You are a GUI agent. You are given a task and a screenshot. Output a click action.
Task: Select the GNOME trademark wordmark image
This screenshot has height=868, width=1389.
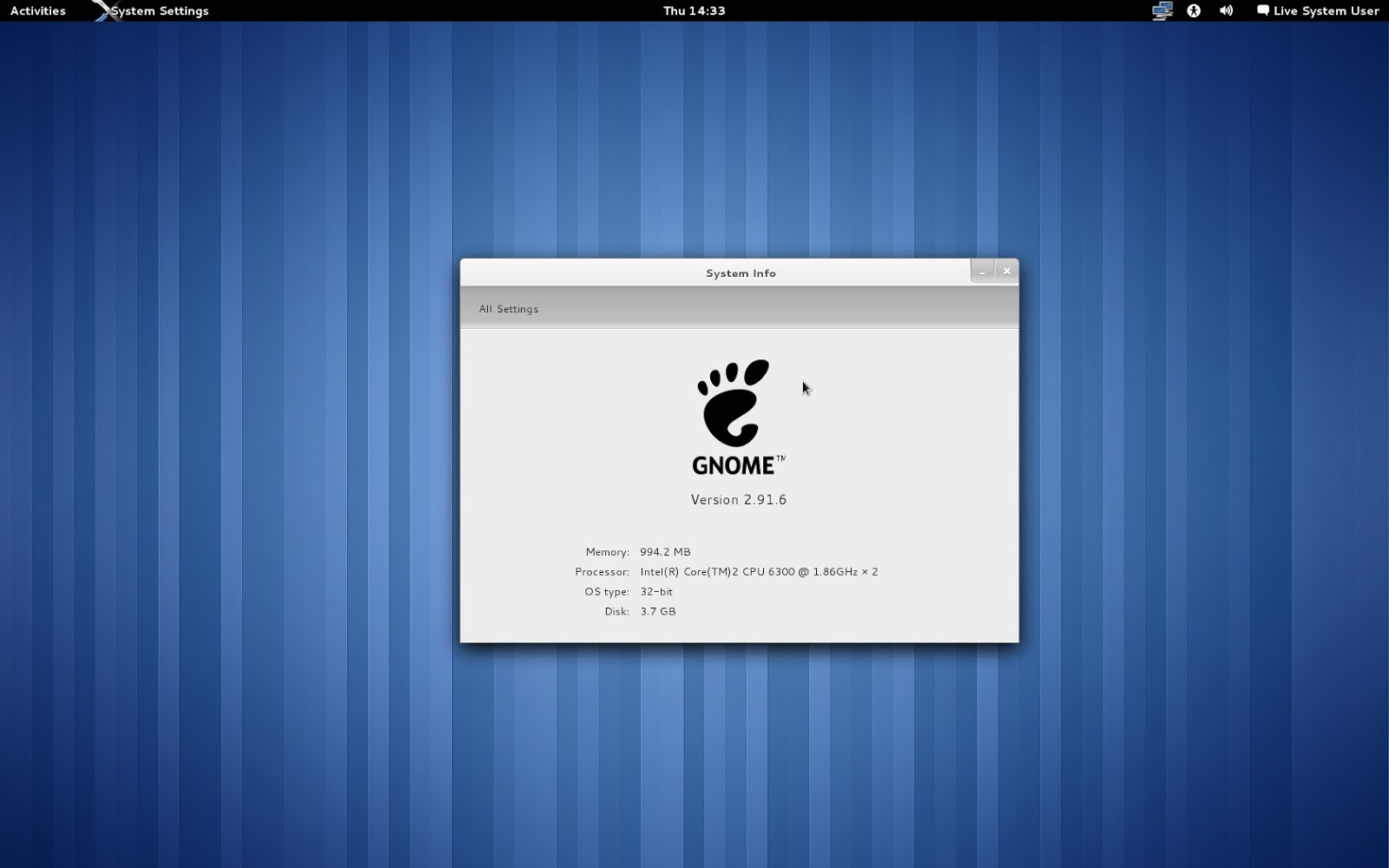736,464
